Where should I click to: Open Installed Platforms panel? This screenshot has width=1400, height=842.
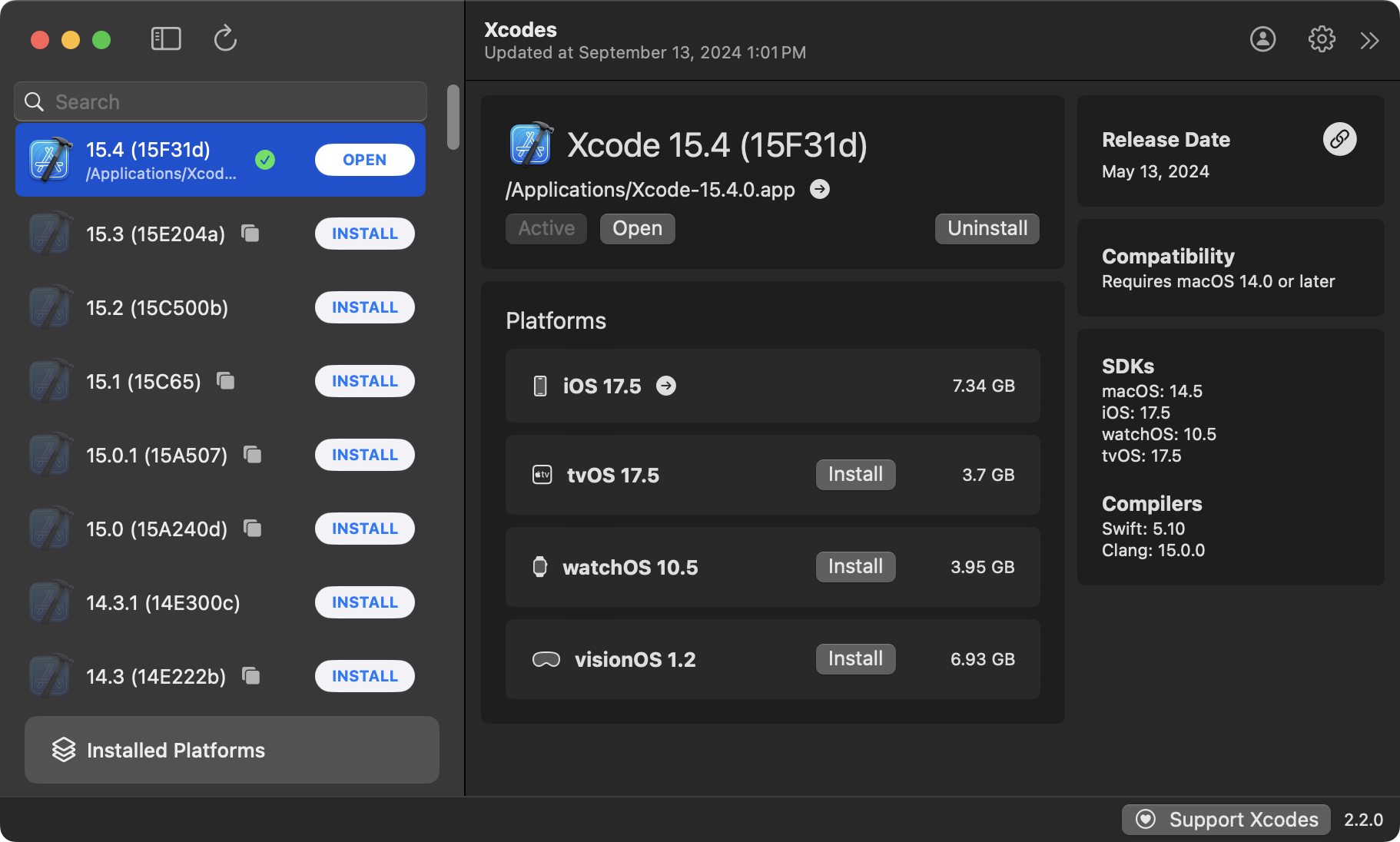point(231,750)
